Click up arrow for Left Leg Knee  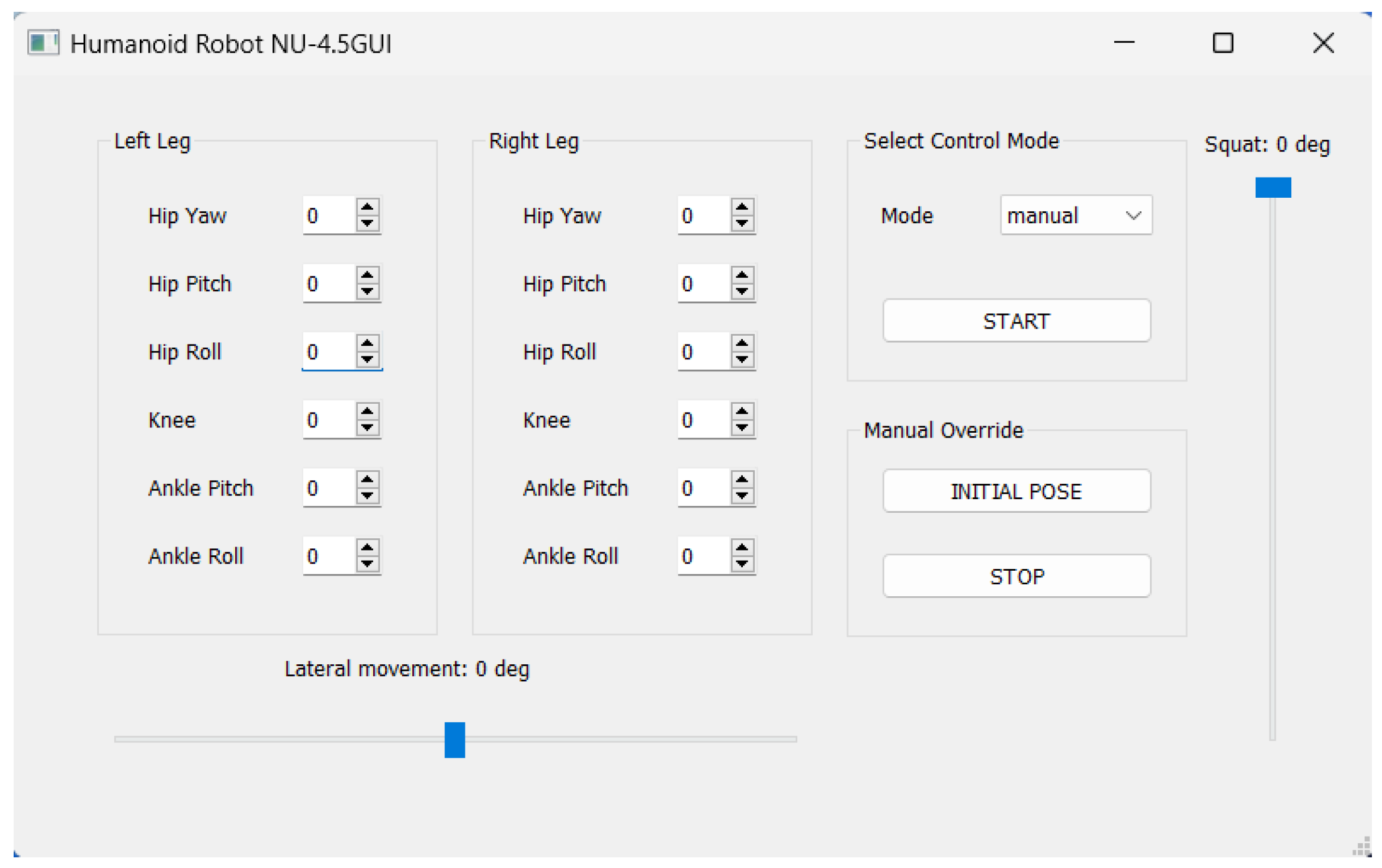[x=367, y=412]
